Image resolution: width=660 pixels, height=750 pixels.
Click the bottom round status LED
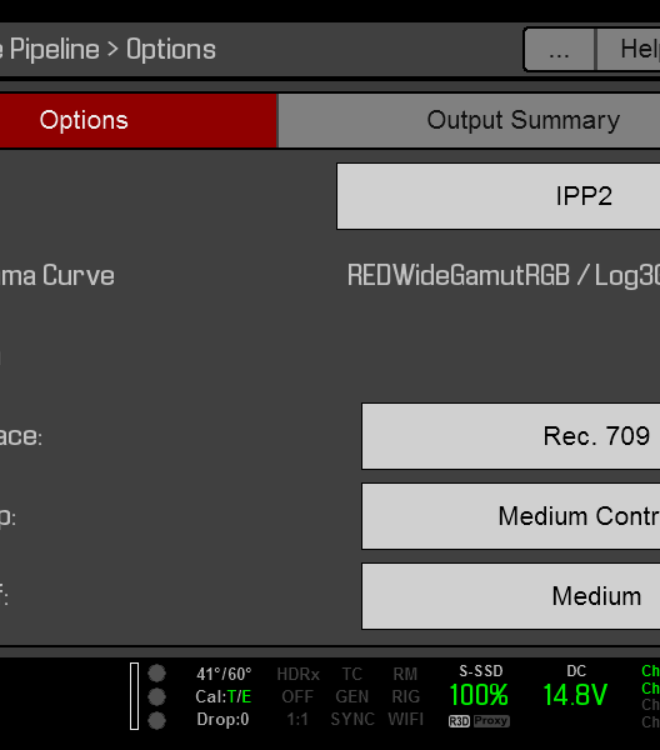(x=156, y=720)
